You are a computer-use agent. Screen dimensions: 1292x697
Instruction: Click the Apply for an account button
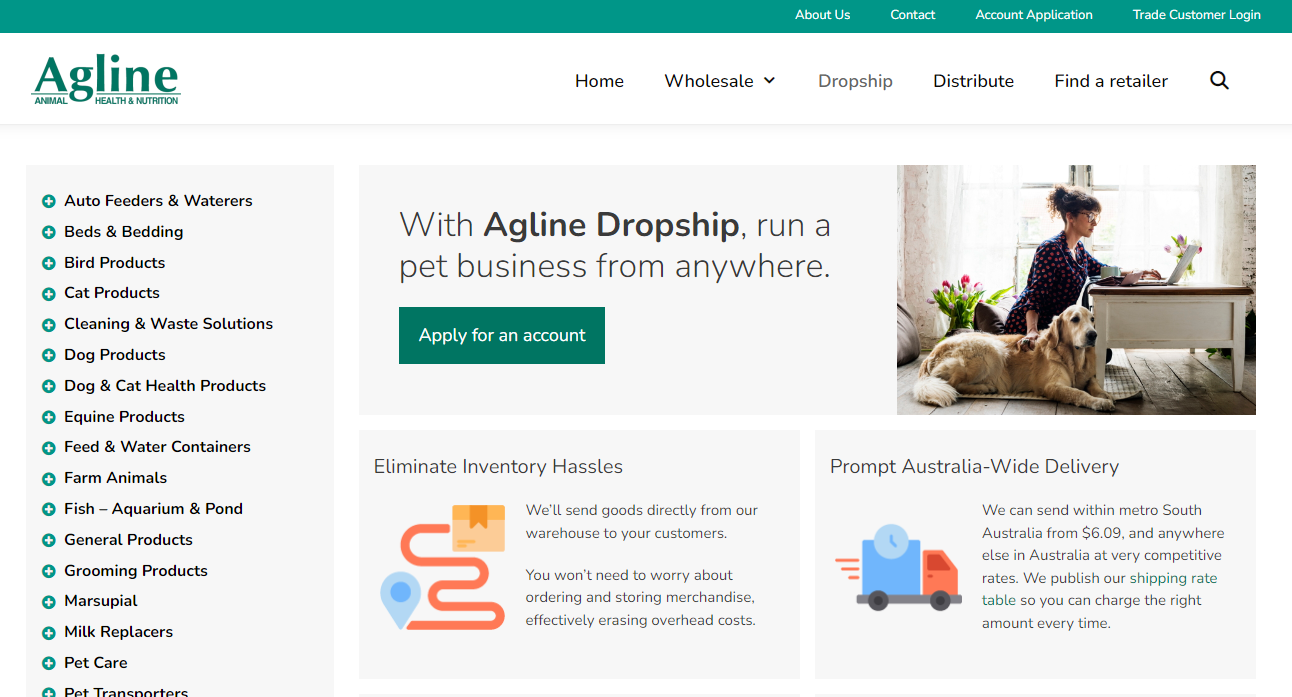(x=502, y=335)
